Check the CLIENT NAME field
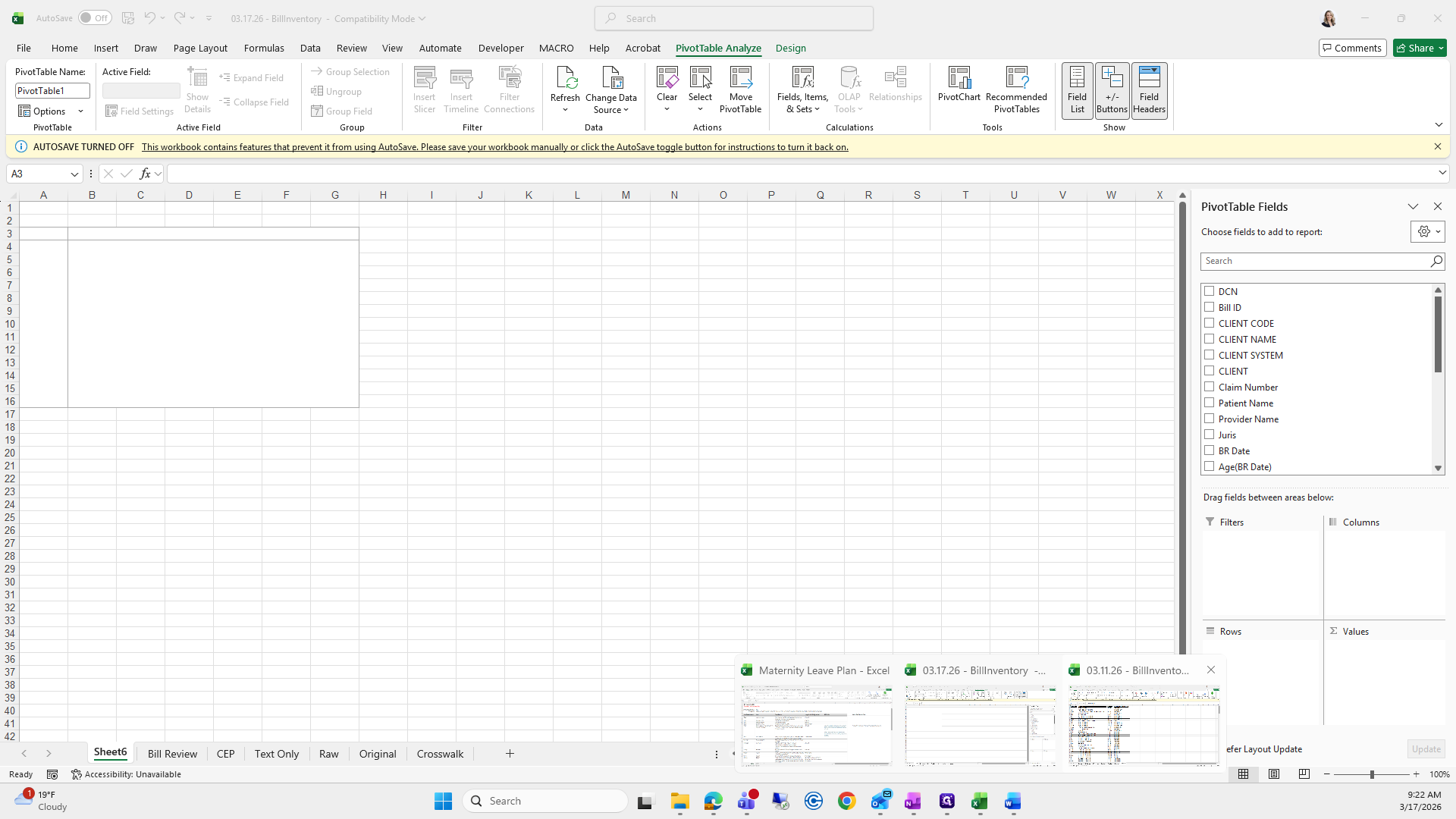This screenshot has height=819, width=1456. tap(1210, 339)
